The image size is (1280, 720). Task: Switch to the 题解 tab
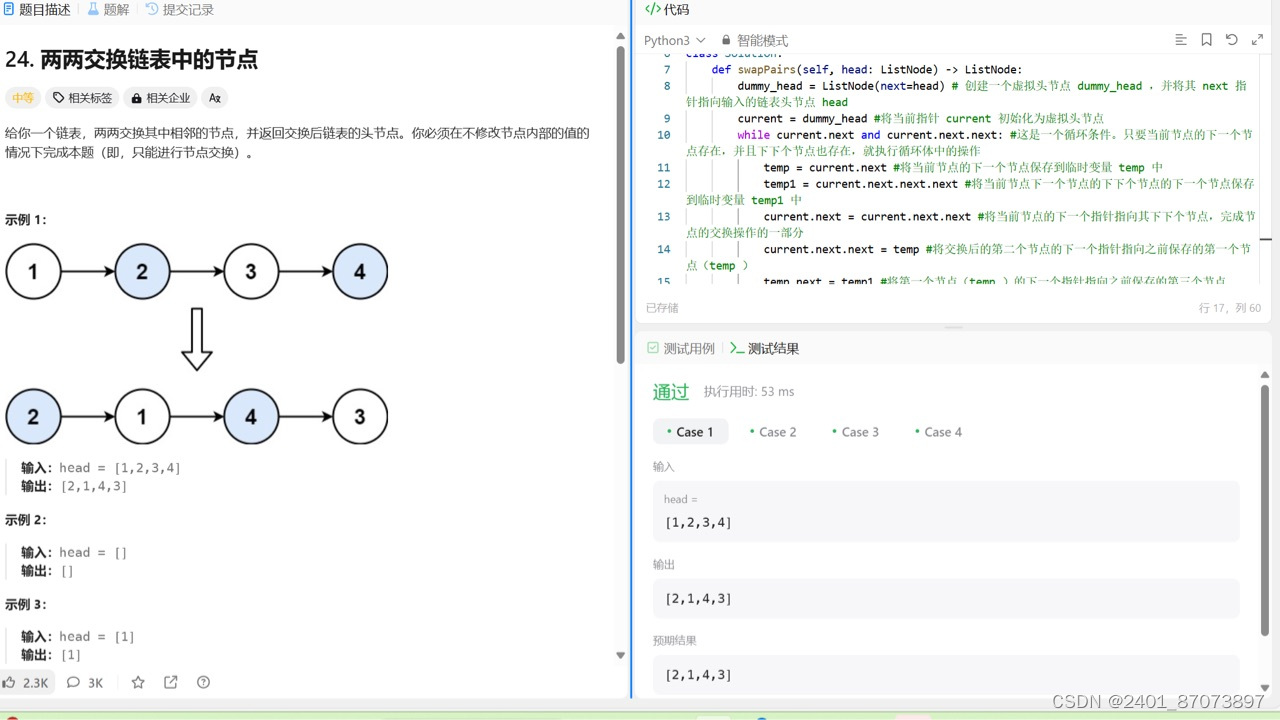[x=108, y=10]
